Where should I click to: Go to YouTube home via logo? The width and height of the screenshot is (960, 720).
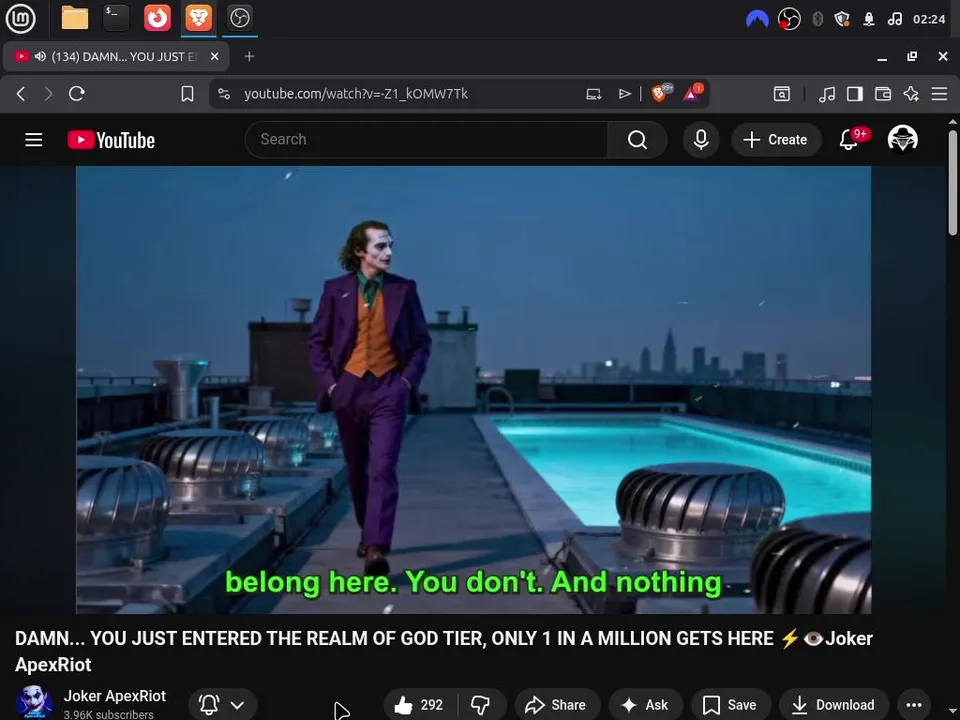(x=111, y=140)
